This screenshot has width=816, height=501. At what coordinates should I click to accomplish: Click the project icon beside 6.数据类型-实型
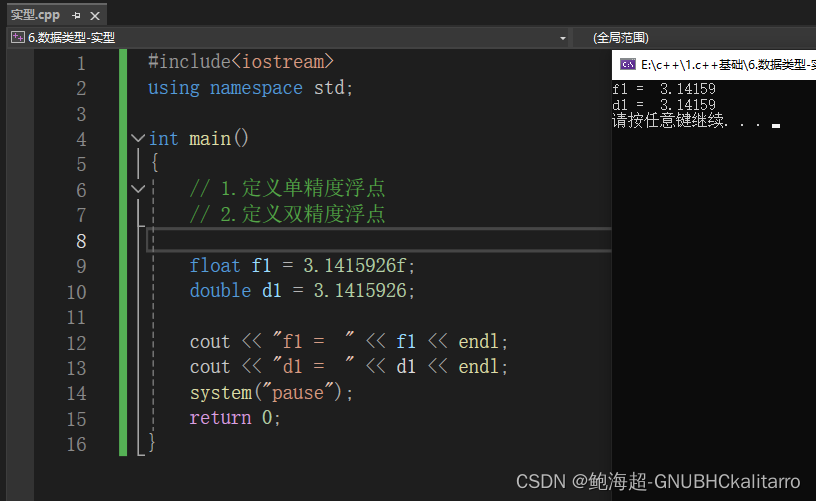coord(18,37)
